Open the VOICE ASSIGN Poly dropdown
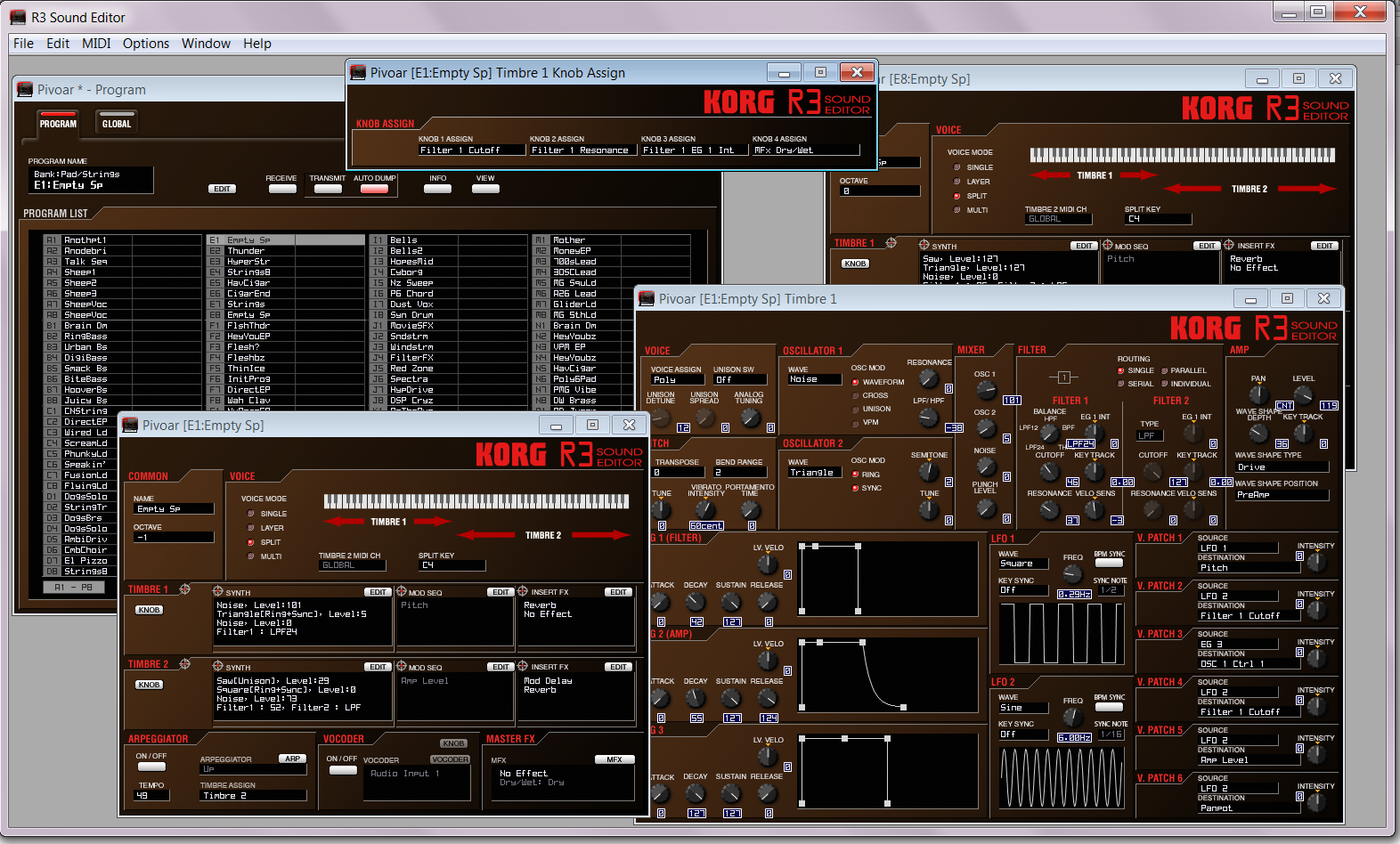The image size is (1400, 844). point(677,379)
